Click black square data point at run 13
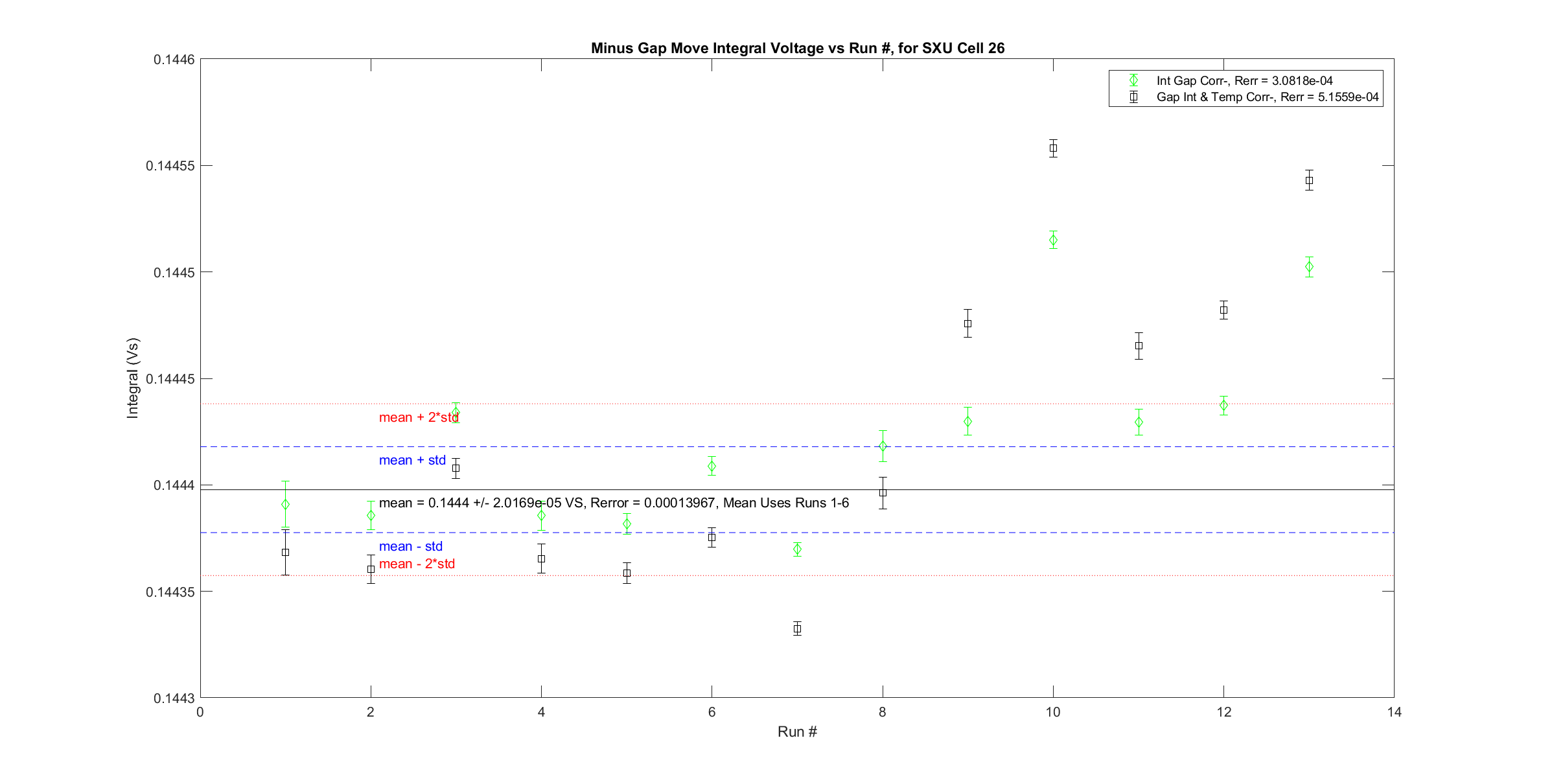This screenshot has width=1541, height=784. pyautogui.click(x=1309, y=180)
